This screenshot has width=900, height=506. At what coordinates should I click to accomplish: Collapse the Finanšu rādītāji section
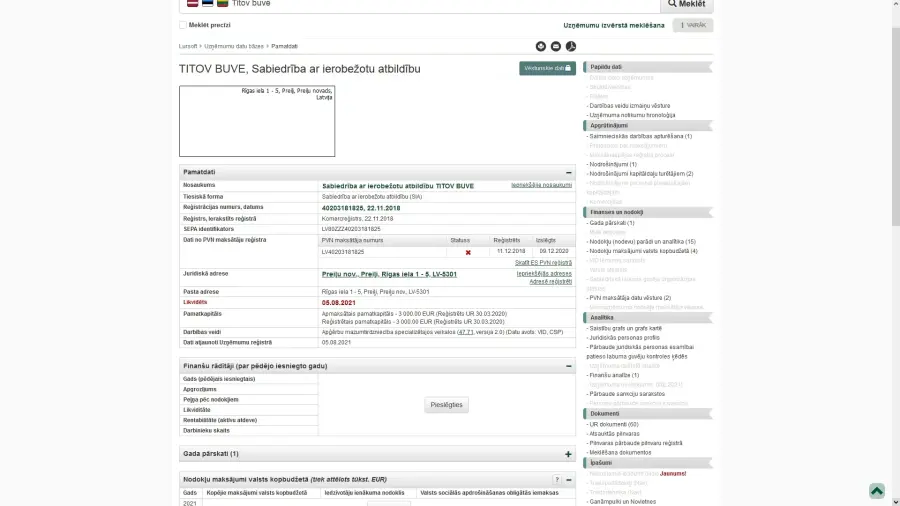click(568, 366)
